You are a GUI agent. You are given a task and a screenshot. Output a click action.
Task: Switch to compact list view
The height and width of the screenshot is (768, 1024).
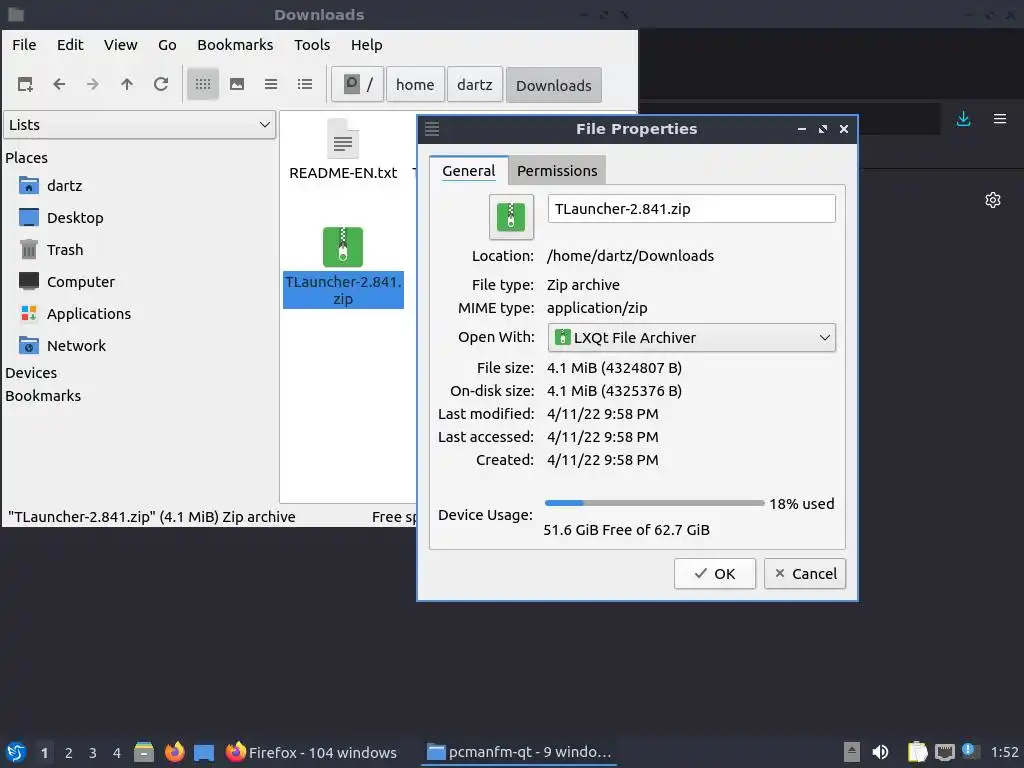(x=271, y=84)
